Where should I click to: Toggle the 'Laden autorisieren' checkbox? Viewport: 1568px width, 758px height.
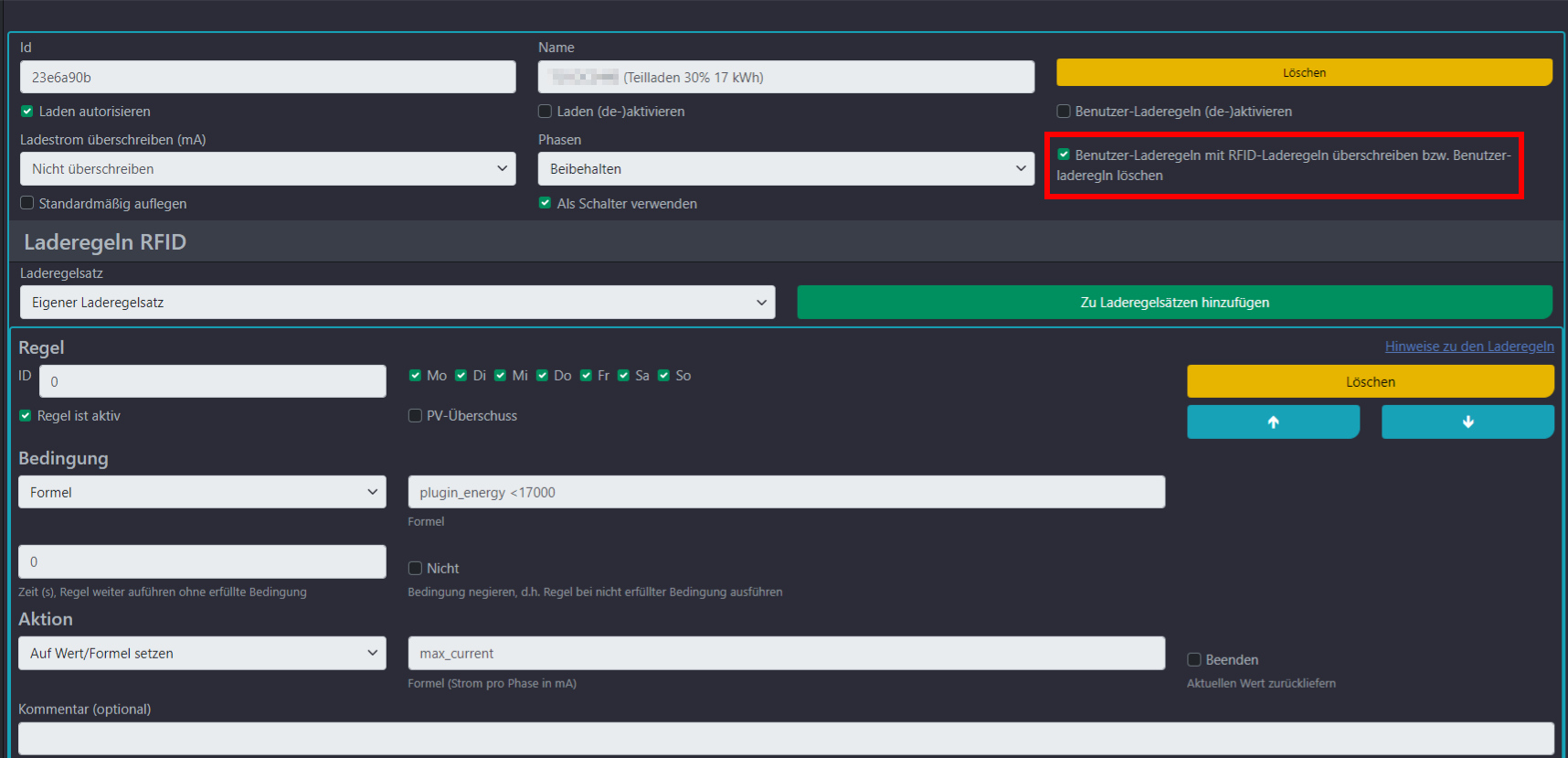27,112
